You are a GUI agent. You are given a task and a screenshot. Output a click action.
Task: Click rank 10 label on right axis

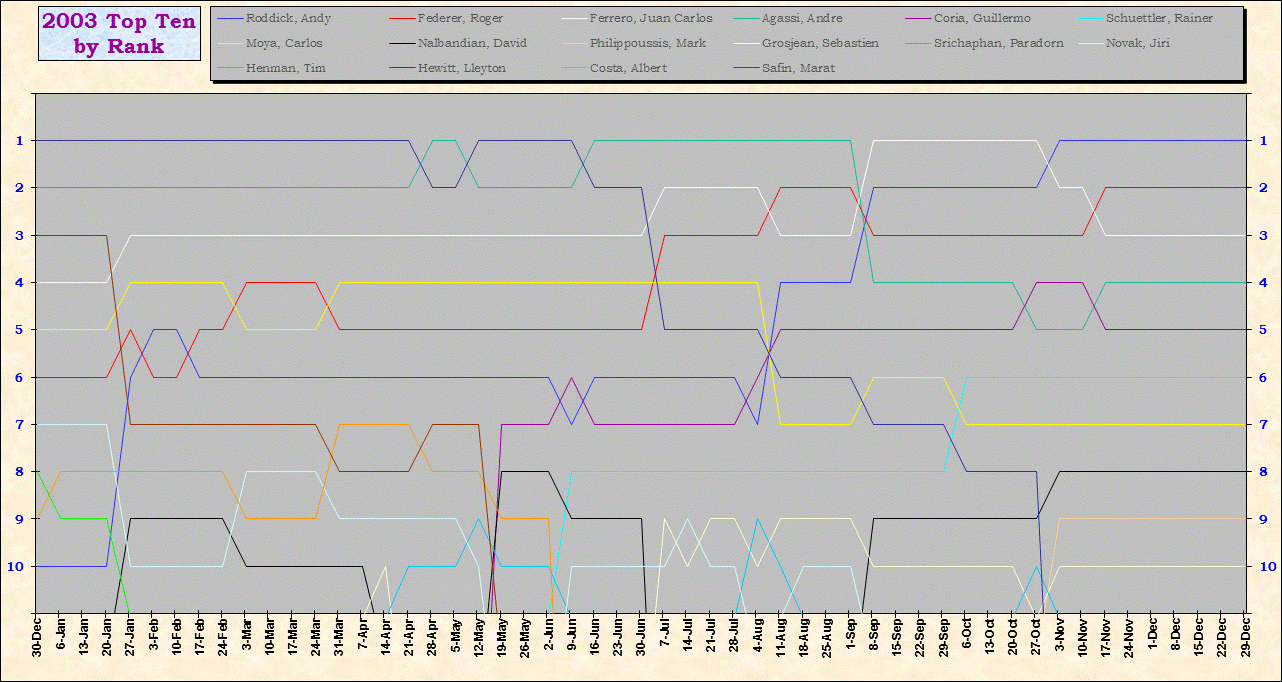[x=1265, y=566]
